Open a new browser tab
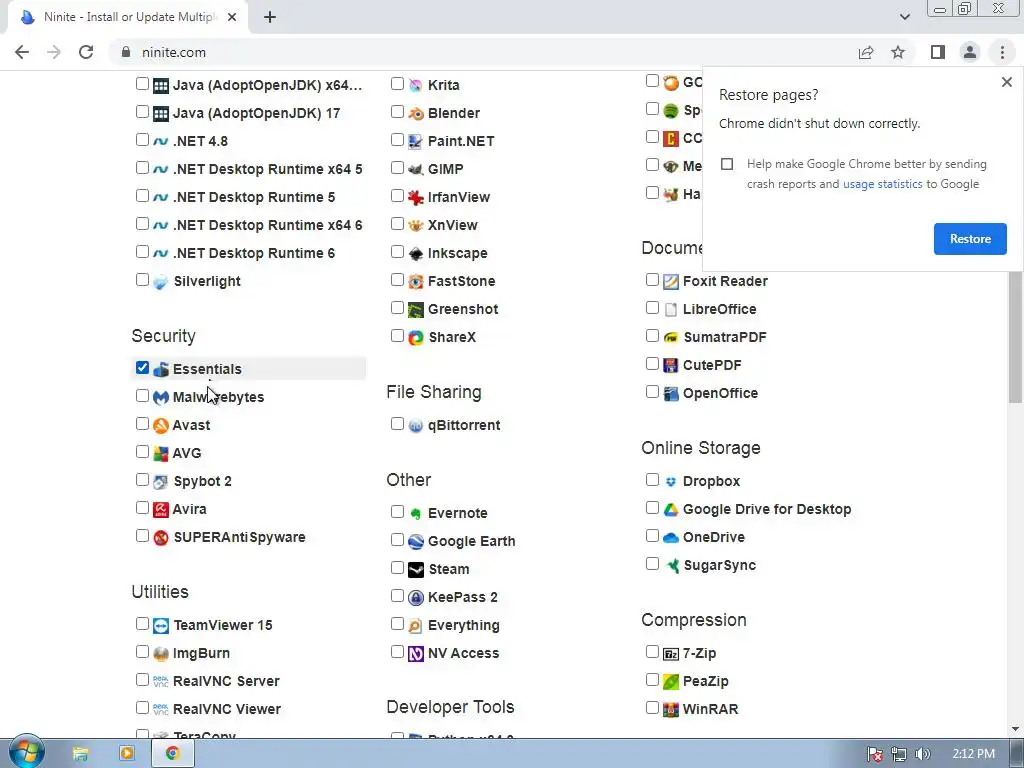This screenshot has width=1024, height=768. [270, 17]
